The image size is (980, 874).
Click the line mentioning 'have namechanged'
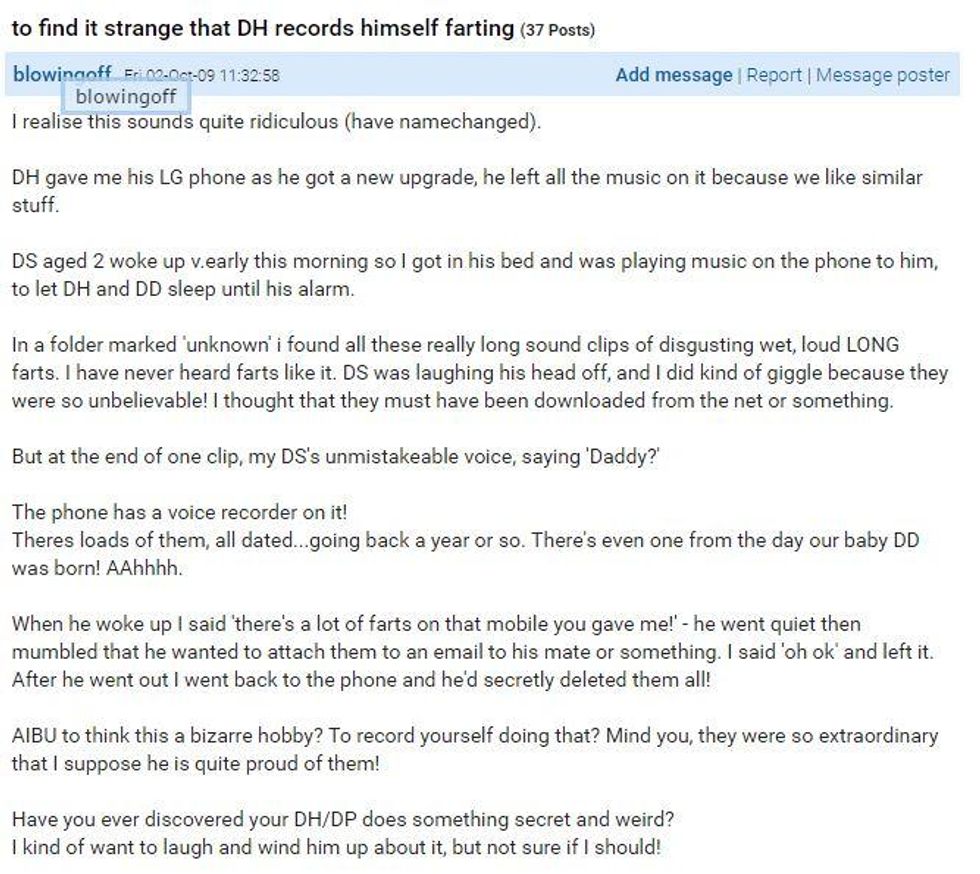tap(276, 121)
